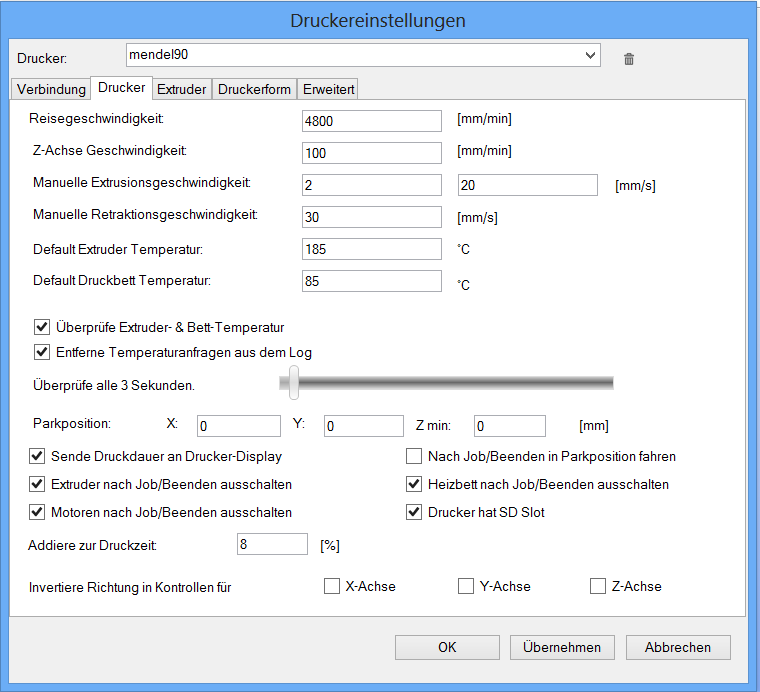Screen dimensions: 760x692
Task: Tick the Z-Achse invert checkbox
Action: coord(598,586)
